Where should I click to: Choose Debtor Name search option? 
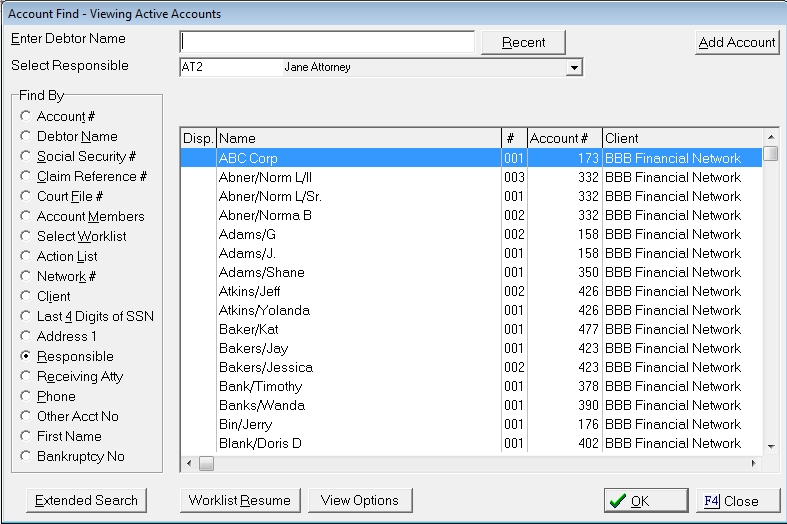pyautogui.click(x=26, y=137)
